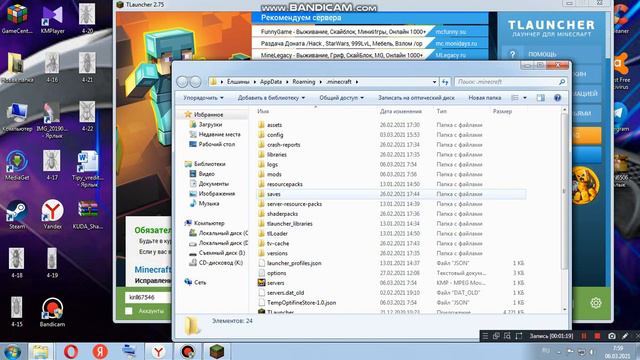Select the 4-15 desktop image file
This screenshot has height=360, width=640.
click(x=17, y=312)
